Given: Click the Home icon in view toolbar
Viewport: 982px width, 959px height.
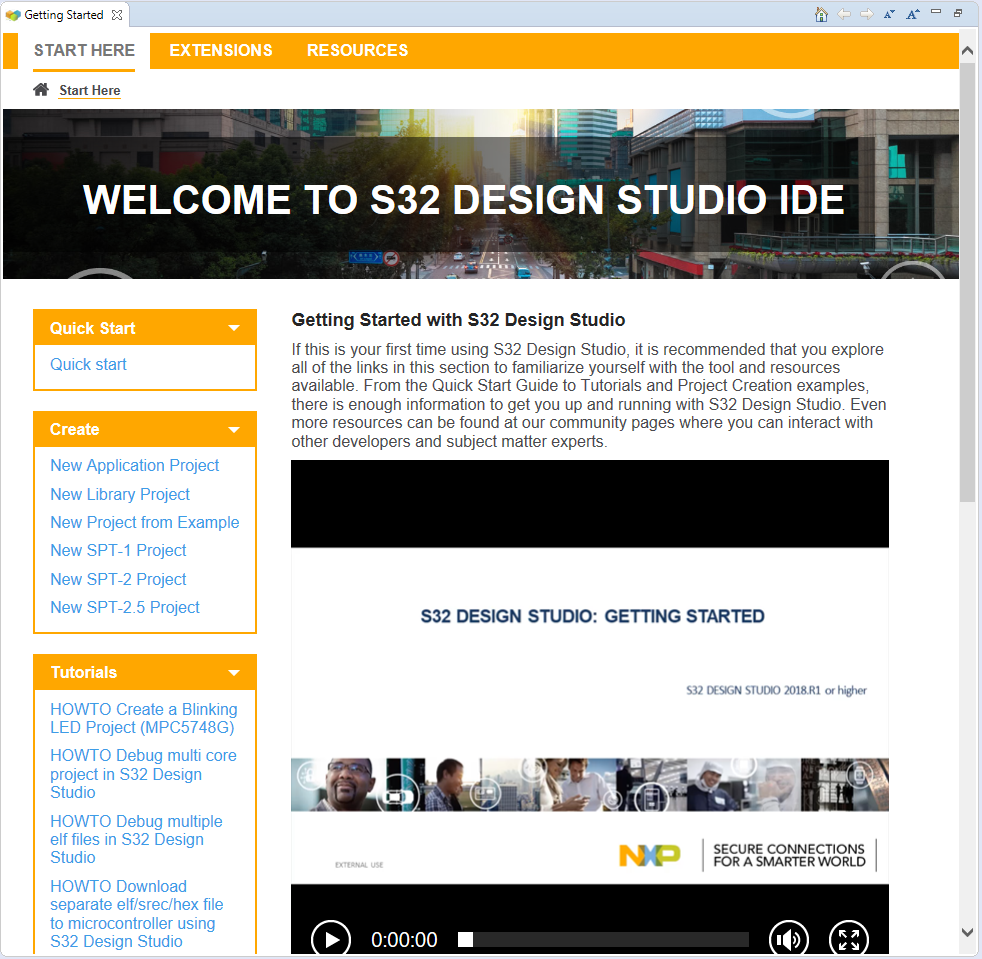Looking at the screenshot, I should click(821, 14).
